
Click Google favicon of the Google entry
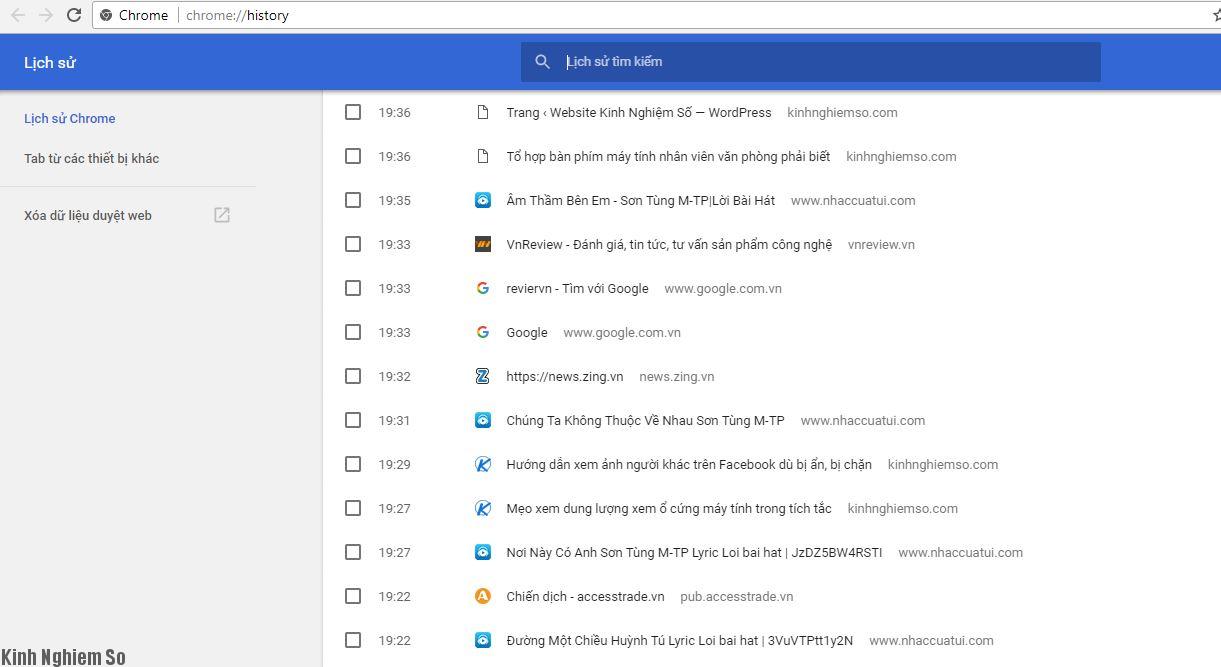(483, 332)
